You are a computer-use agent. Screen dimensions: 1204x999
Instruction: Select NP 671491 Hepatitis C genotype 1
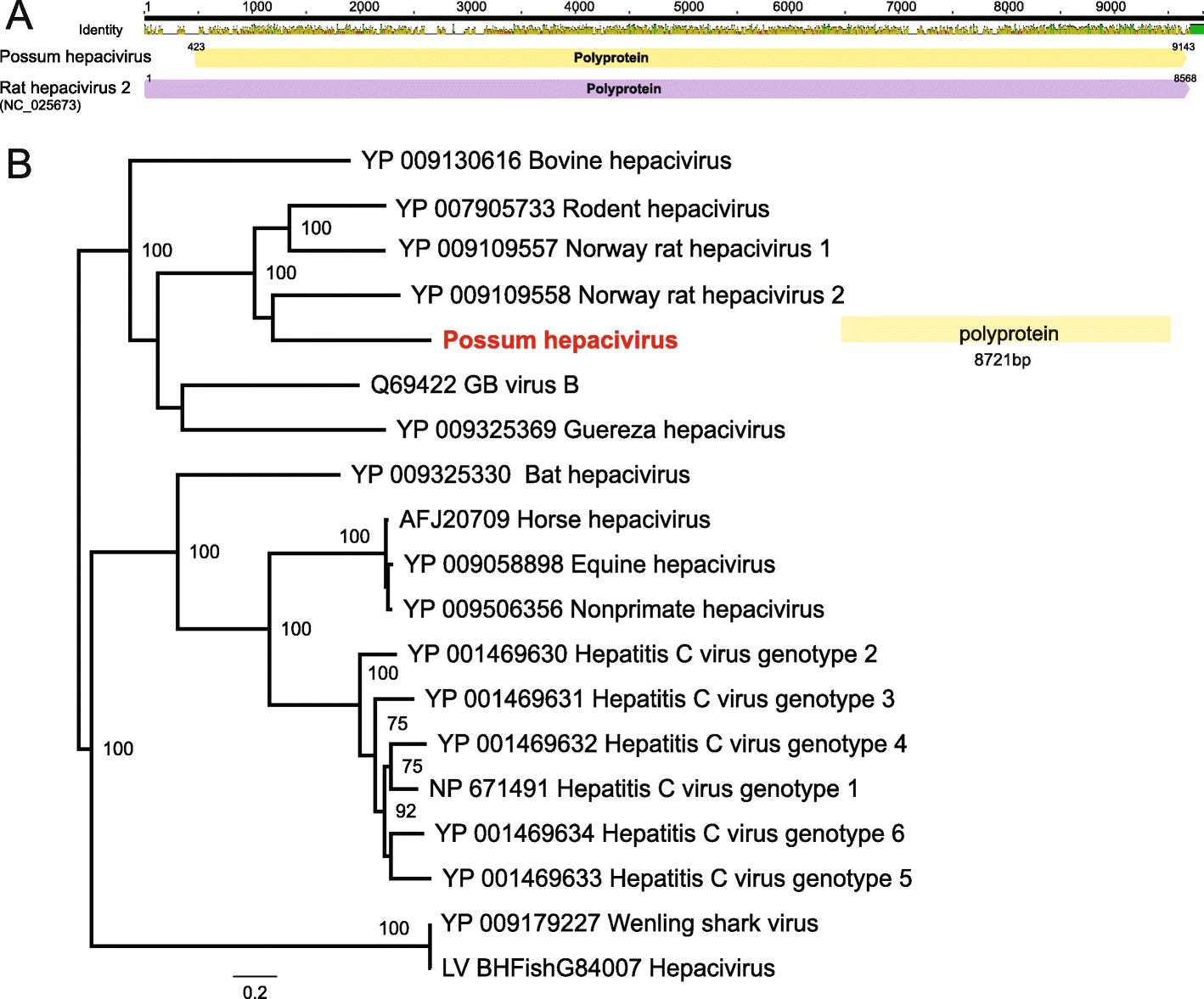point(644,789)
